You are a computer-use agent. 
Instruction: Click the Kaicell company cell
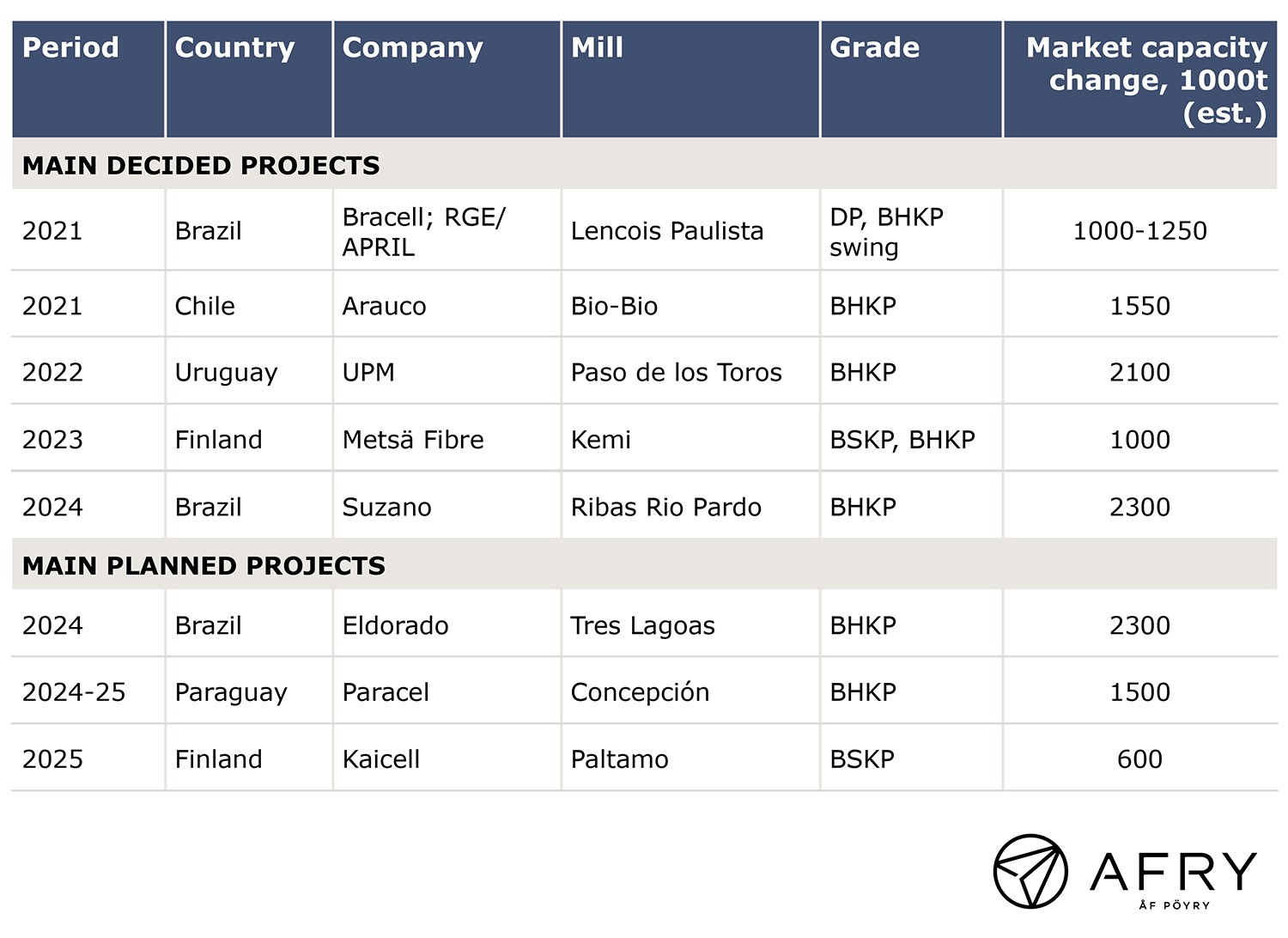pos(381,759)
